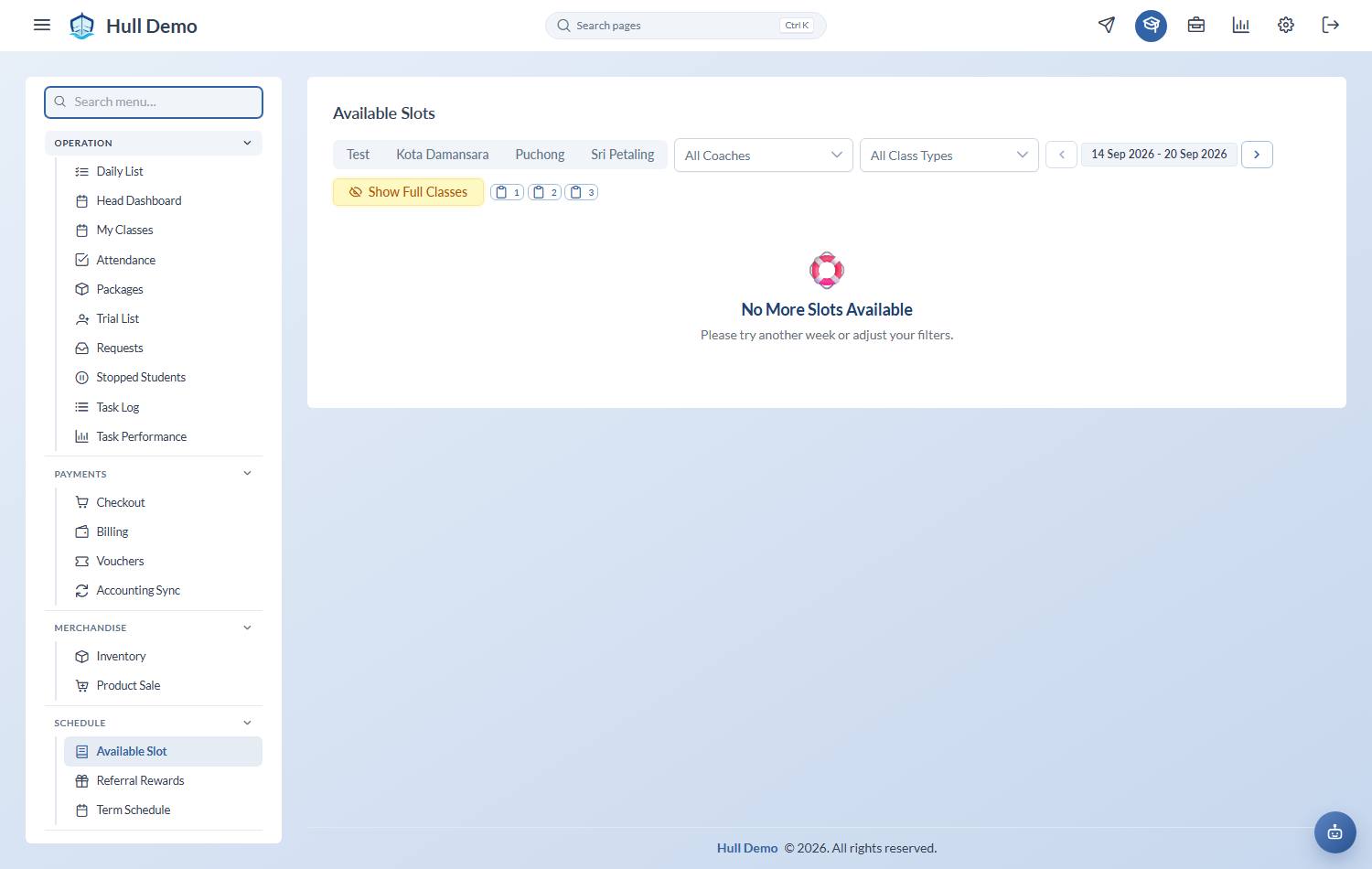Screen dimensions: 1372x869
Task: Open the Vouchers page
Action: pyautogui.click(x=163, y=561)
